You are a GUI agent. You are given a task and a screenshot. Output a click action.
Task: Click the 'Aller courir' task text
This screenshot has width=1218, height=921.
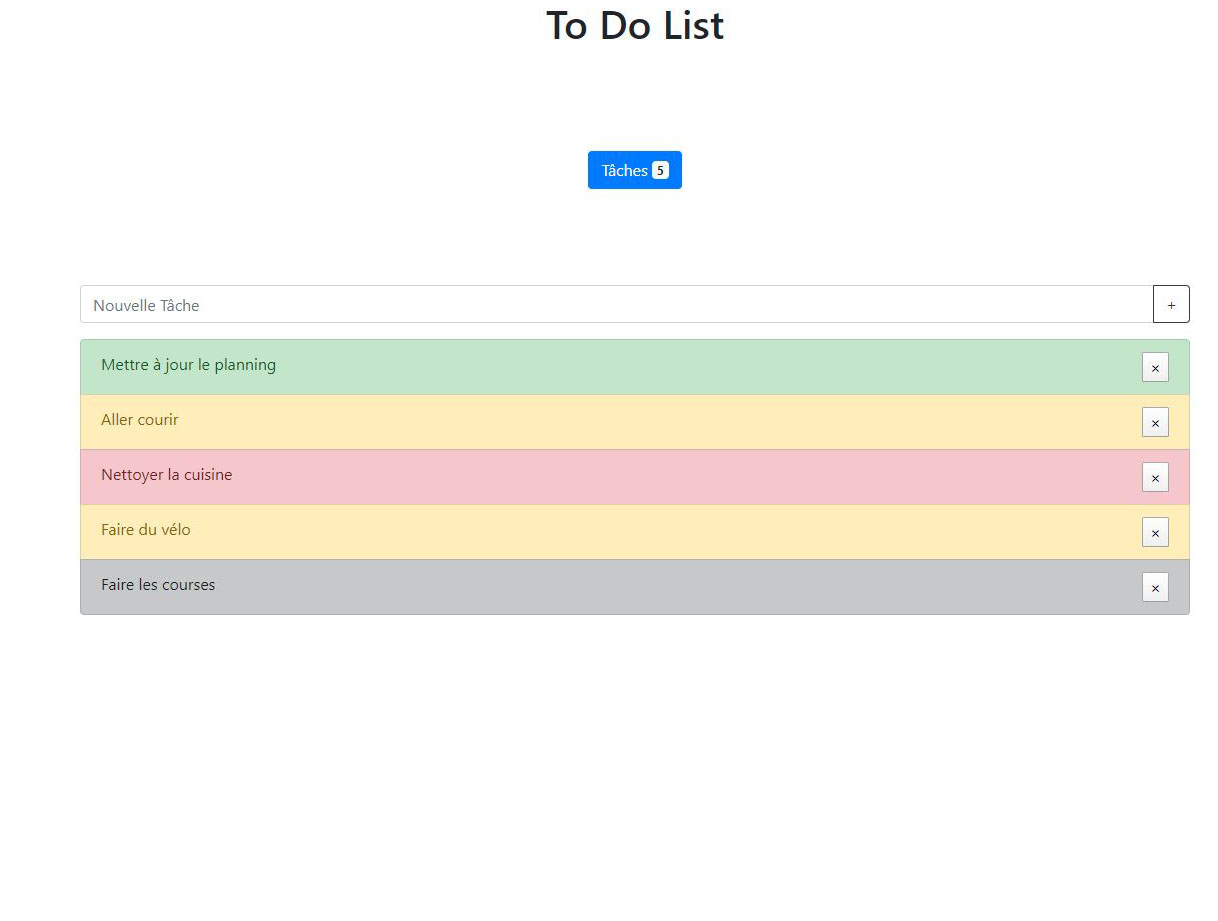tap(140, 420)
